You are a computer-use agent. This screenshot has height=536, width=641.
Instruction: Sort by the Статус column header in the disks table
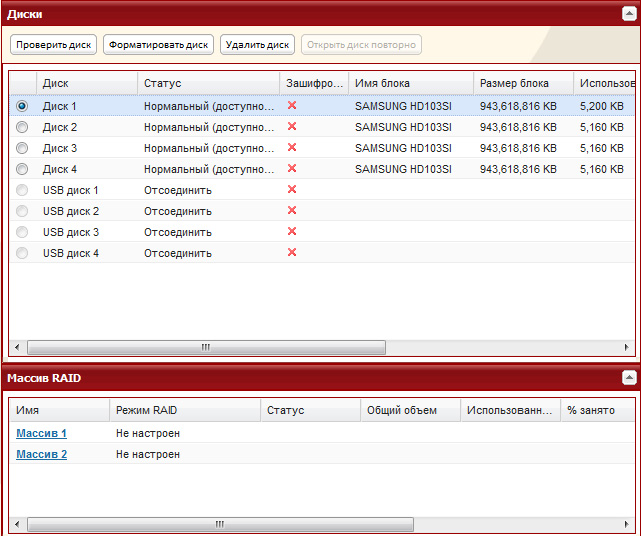208,83
